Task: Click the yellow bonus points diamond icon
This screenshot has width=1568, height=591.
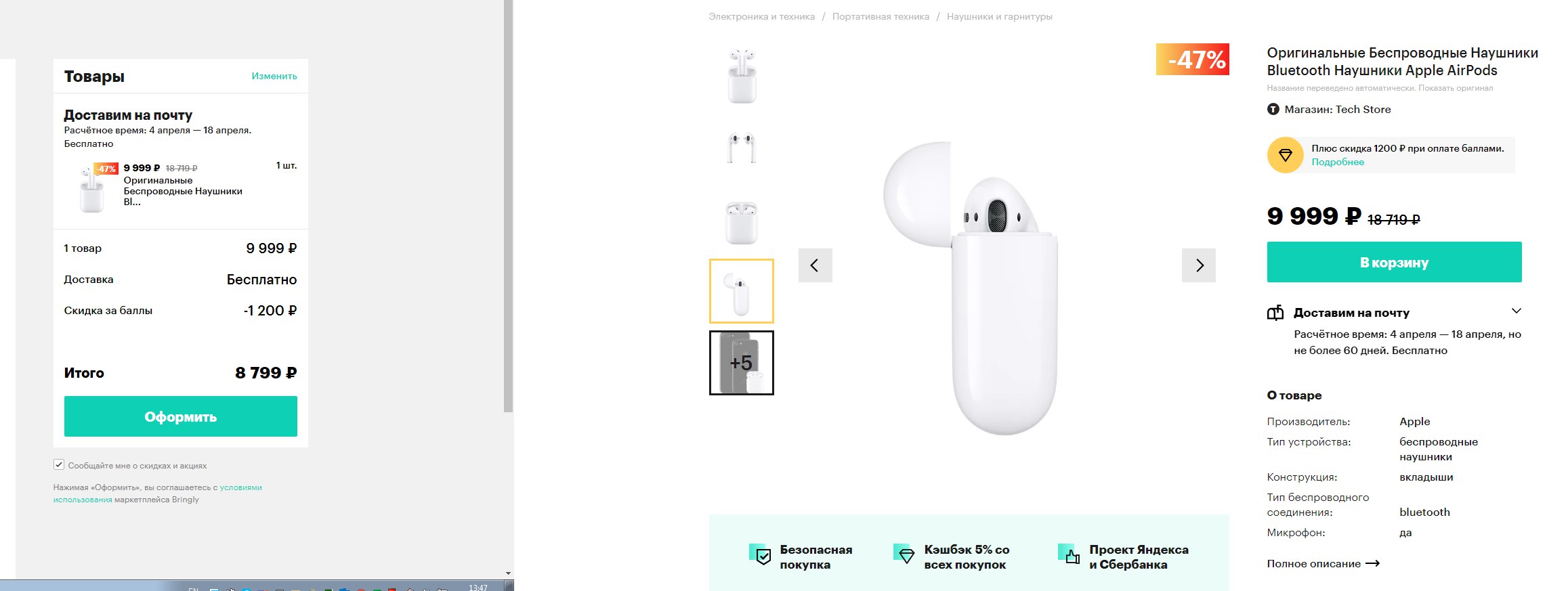Action: tap(1285, 155)
